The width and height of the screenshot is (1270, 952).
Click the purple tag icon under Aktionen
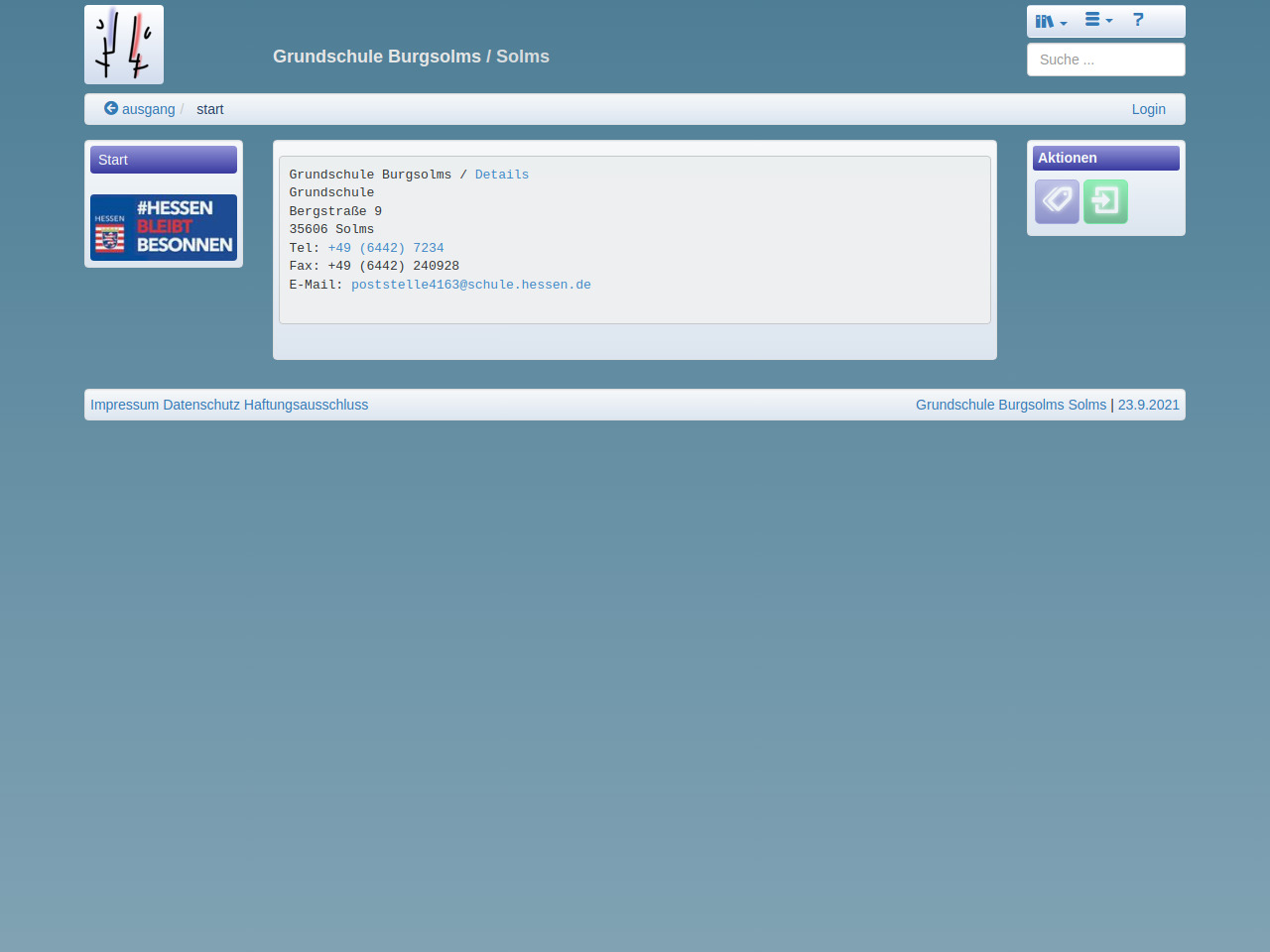[x=1057, y=201]
